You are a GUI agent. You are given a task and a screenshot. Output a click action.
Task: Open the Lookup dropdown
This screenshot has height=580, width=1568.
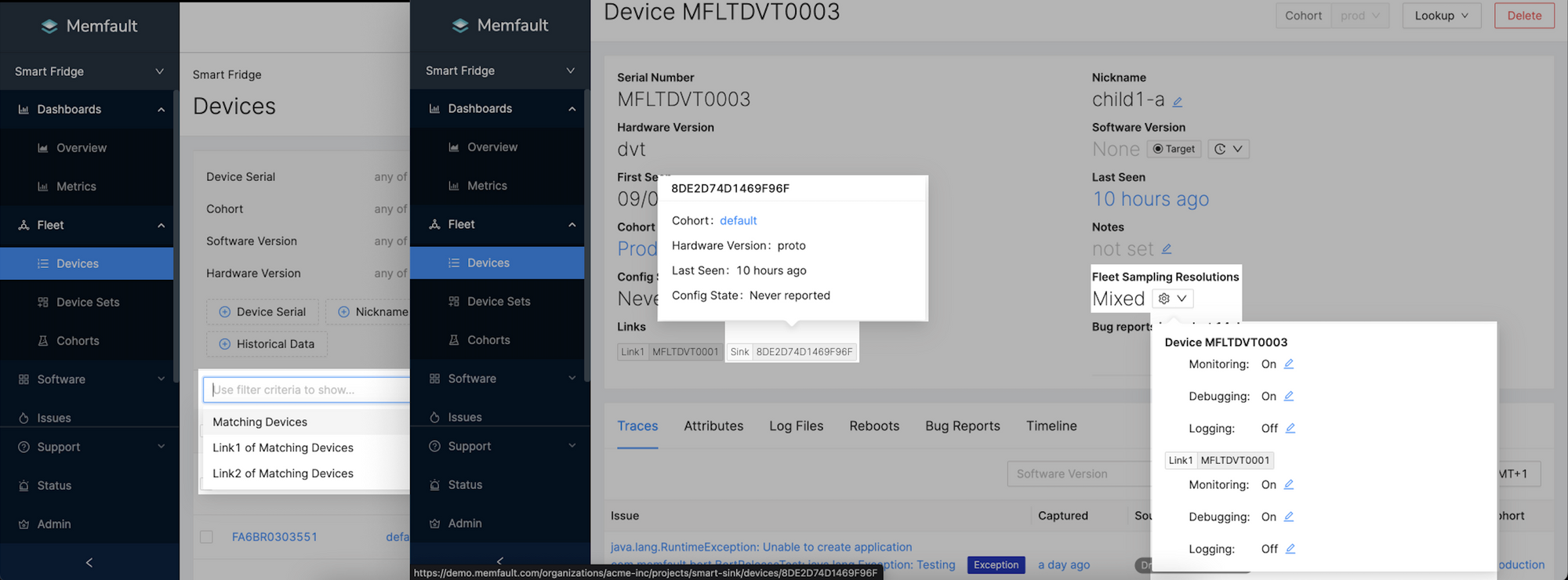pos(1440,16)
